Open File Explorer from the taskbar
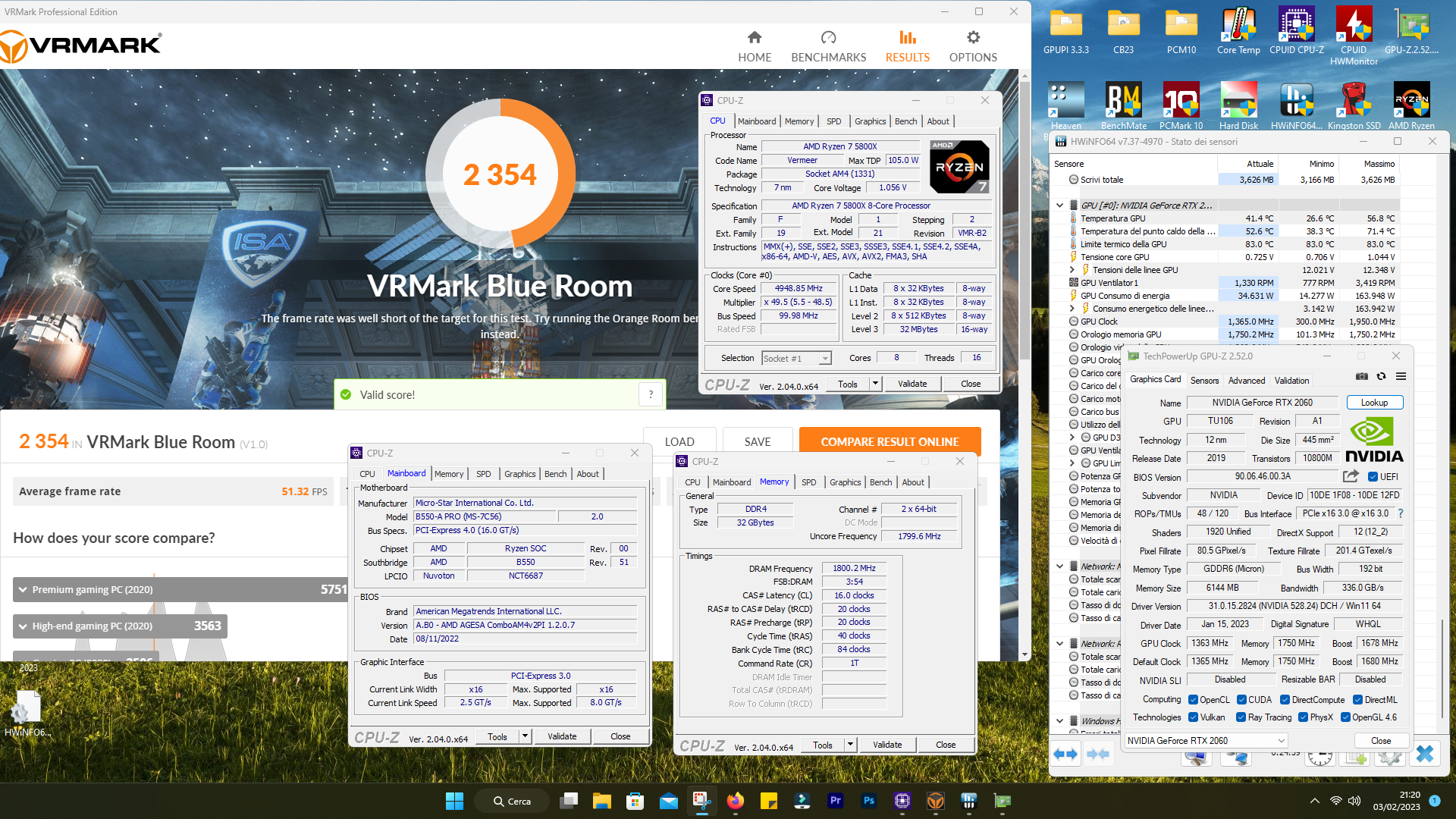The image size is (1456, 819). (602, 801)
